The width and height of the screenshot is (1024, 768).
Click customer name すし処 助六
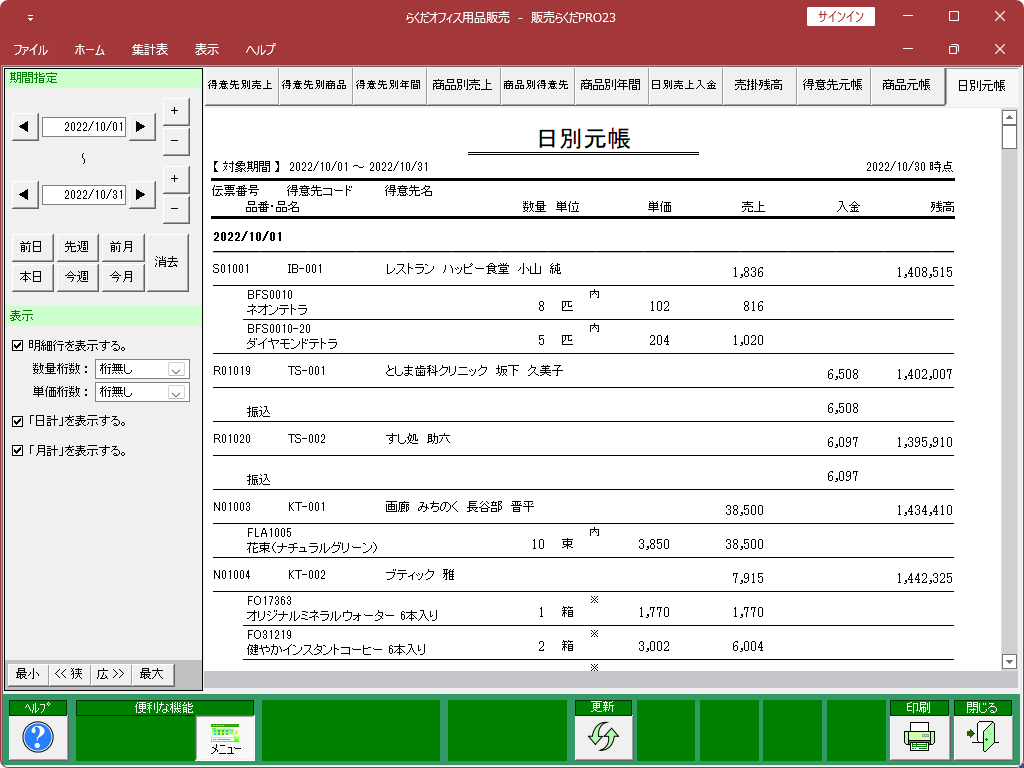click(x=418, y=439)
